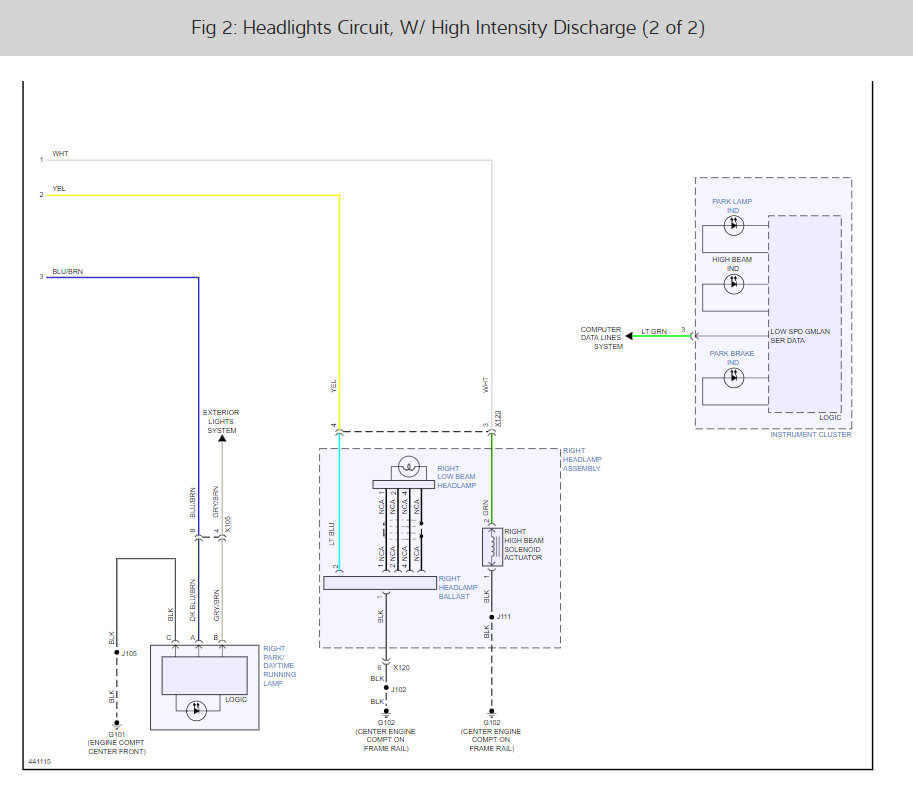
Task: Click the 'RIGHT HEADLAMP ASSEMBLY' label
Action: (582, 459)
